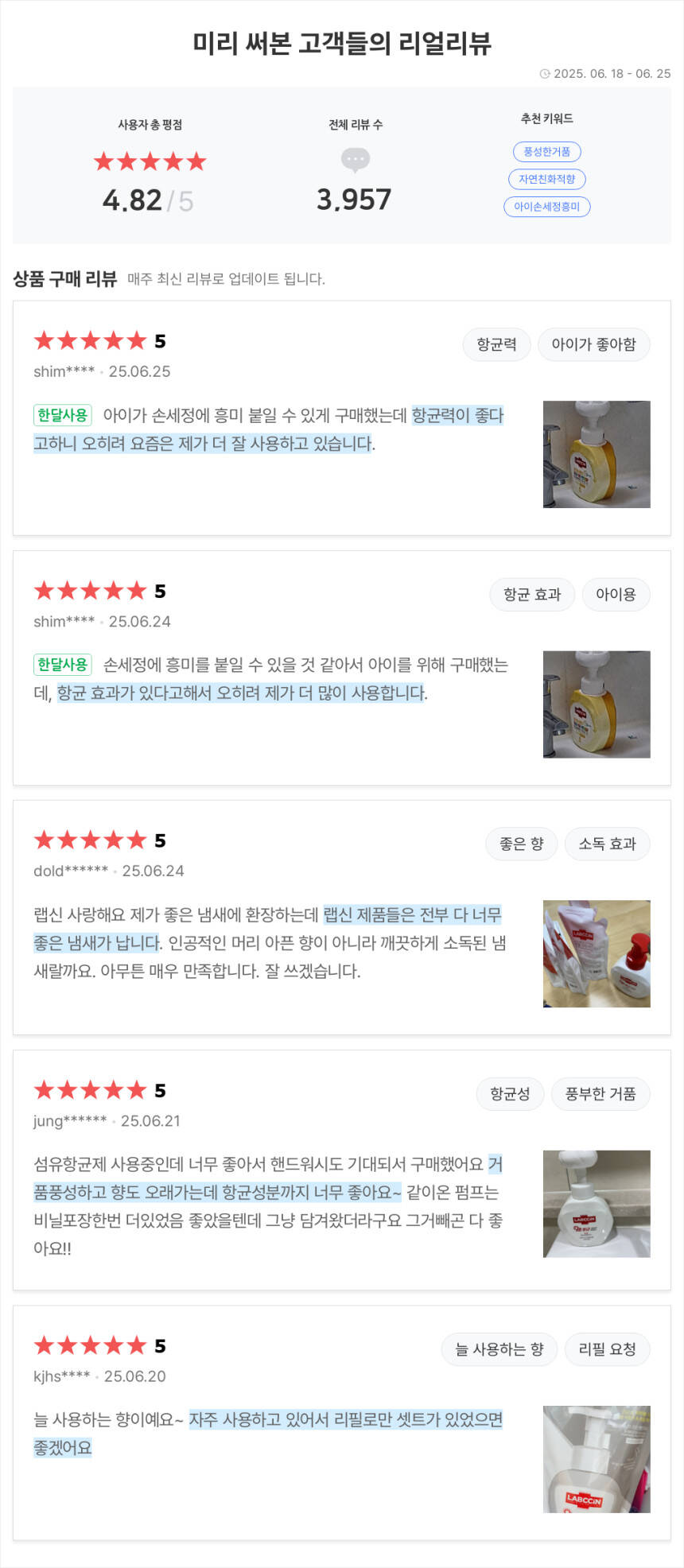Click the 한달사용 badge on the 25.06.24 shim review
The width and height of the screenshot is (684, 1568).
pos(63,665)
